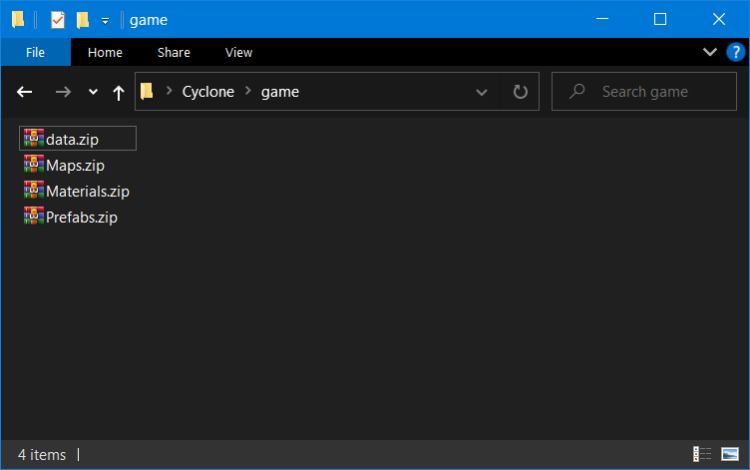The image size is (750, 470).
Task: Open the Help question mark icon
Action: point(735,52)
